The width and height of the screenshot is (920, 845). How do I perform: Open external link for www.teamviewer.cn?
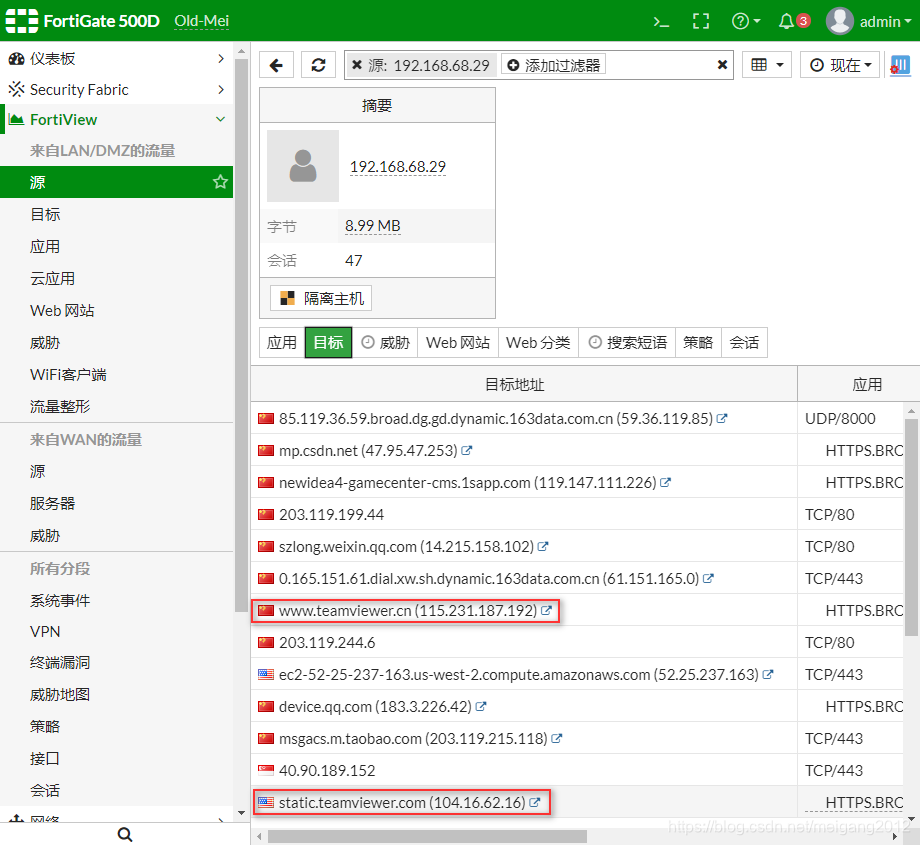(x=546, y=610)
